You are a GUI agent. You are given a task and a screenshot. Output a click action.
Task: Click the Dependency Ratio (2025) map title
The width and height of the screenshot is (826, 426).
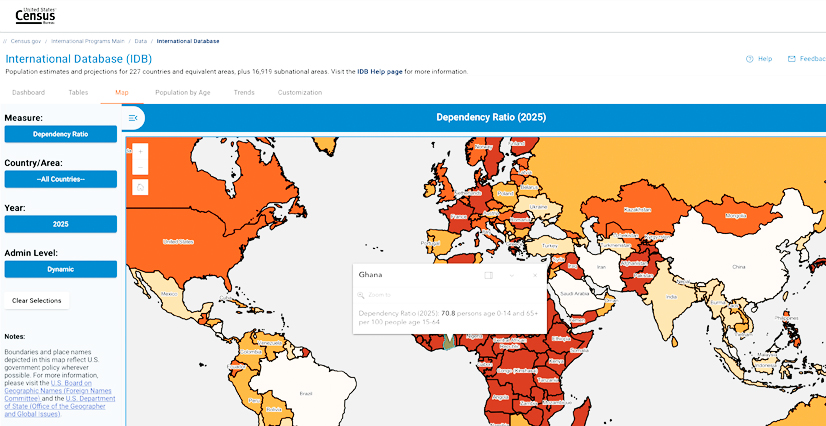pos(491,117)
